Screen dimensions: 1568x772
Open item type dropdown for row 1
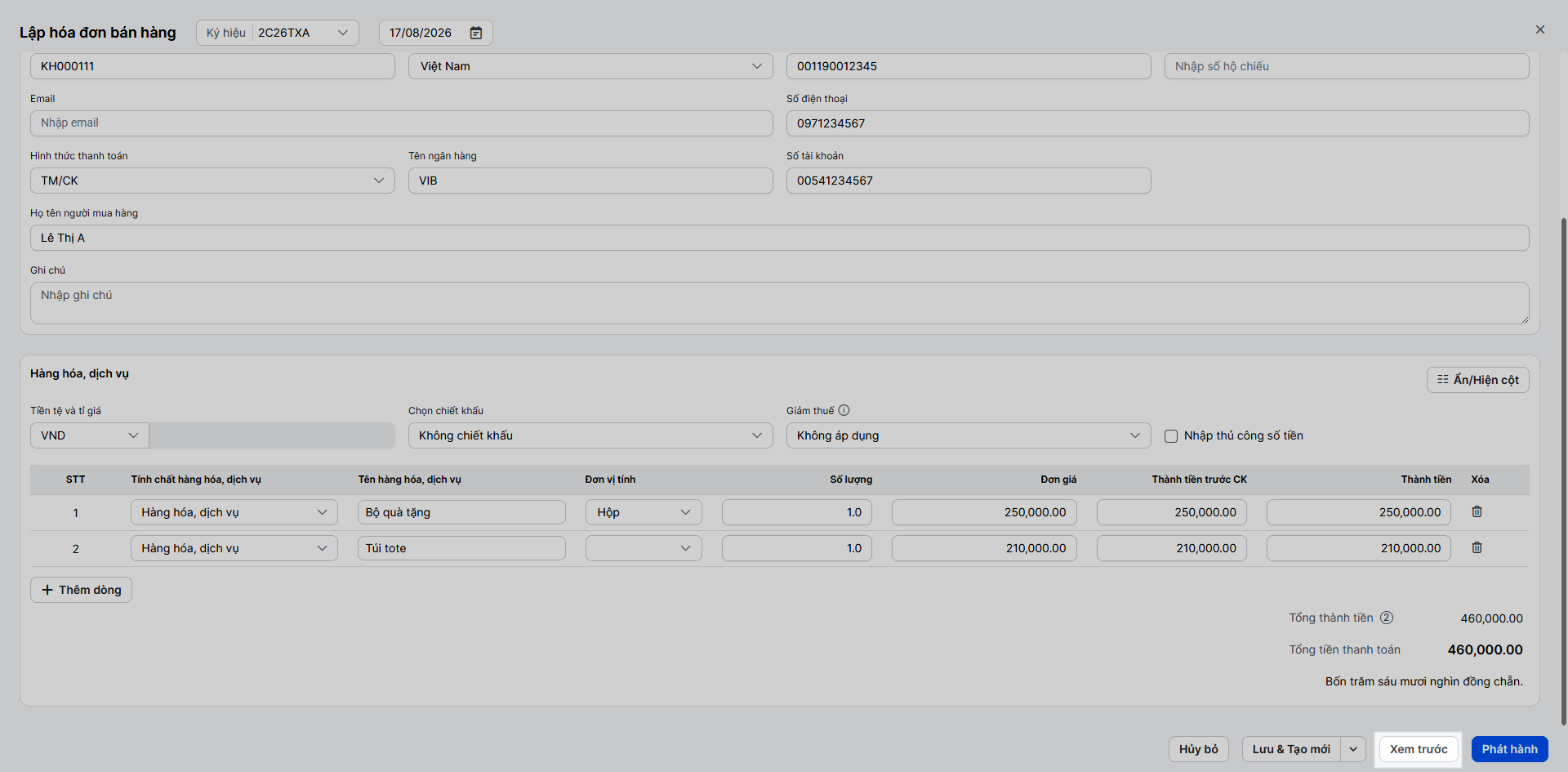pyautogui.click(x=234, y=512)
